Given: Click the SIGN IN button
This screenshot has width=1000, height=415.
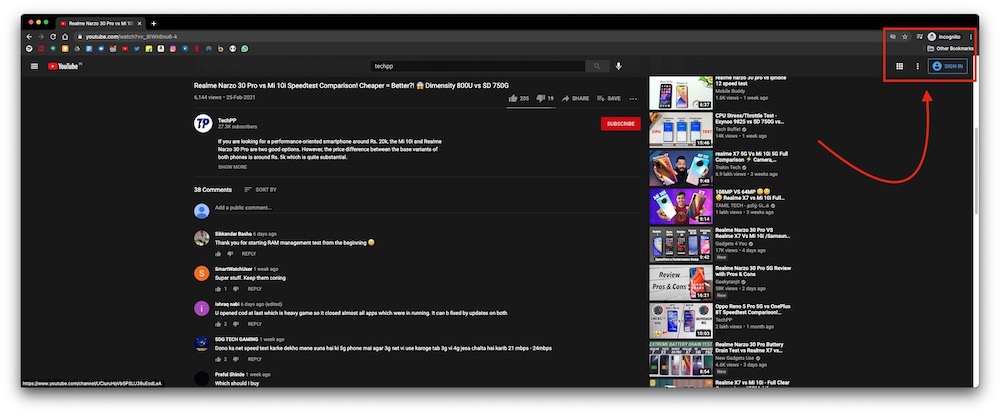Looking at the screenshot, I should click(948, 66).
